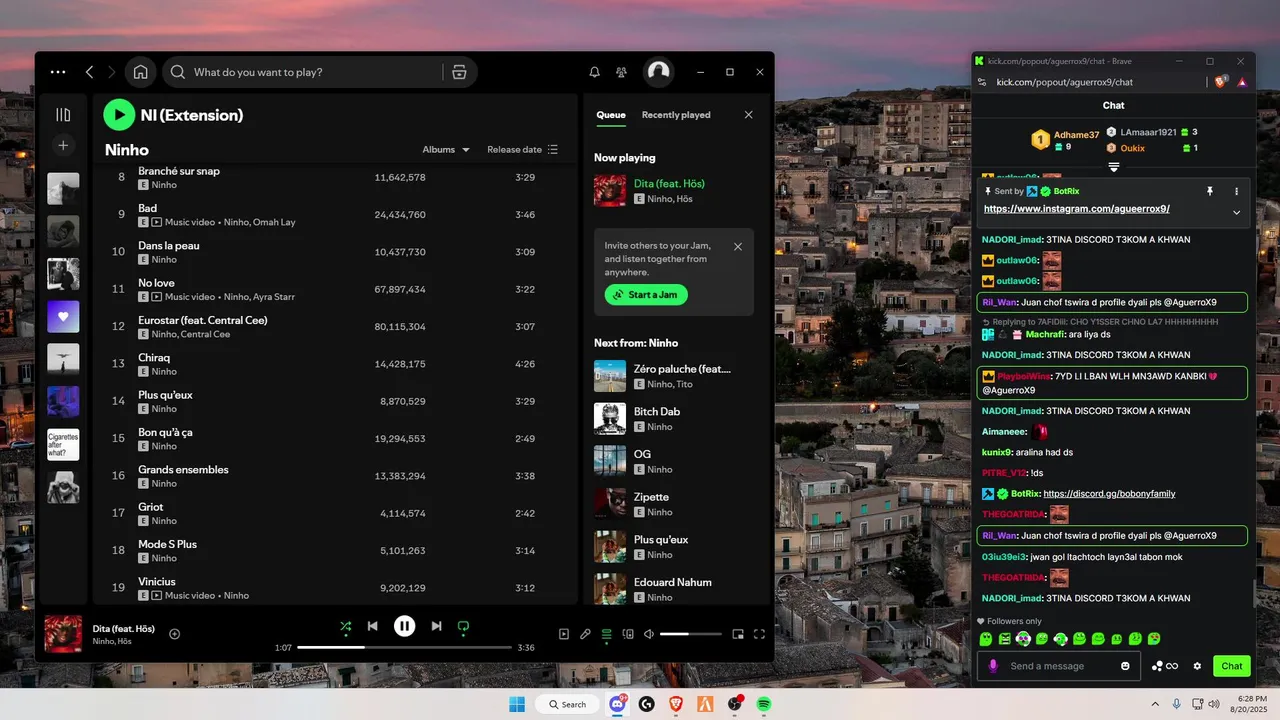Open Connect to a device icon
The width and height of the screenshot is (1280, 720).
[628, 634]
